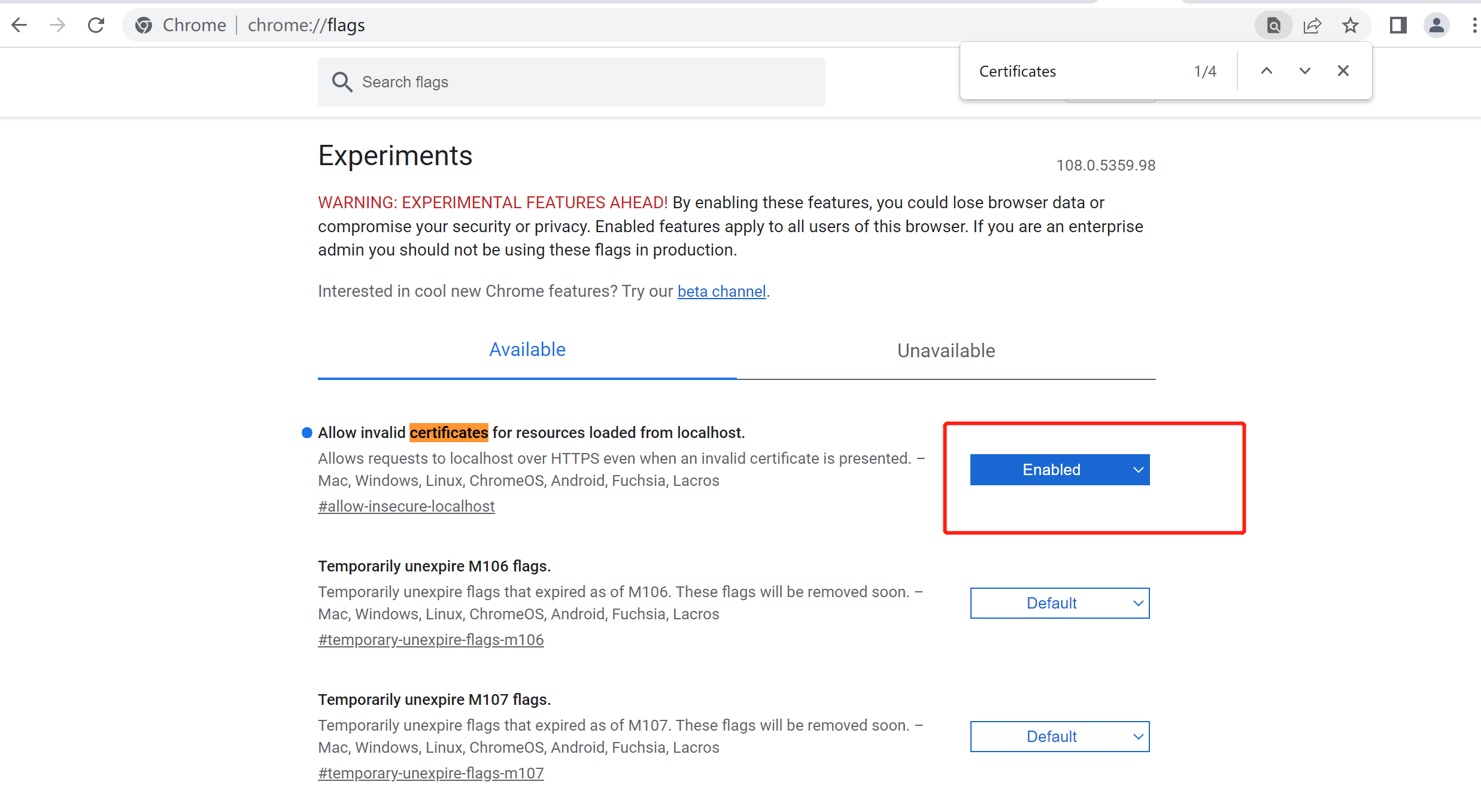
Task: Toggle the side panel icon
Action: tap(1398, 25)
